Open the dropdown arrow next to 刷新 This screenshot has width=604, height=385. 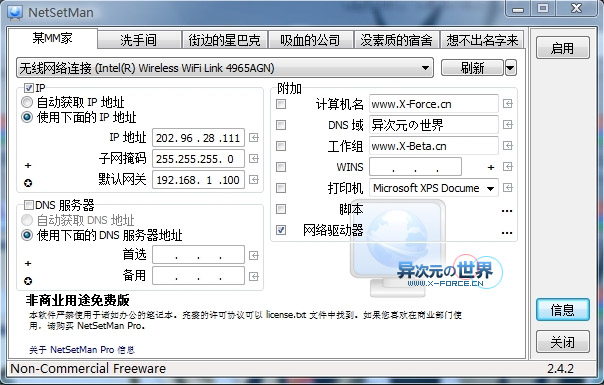[510, 68]
